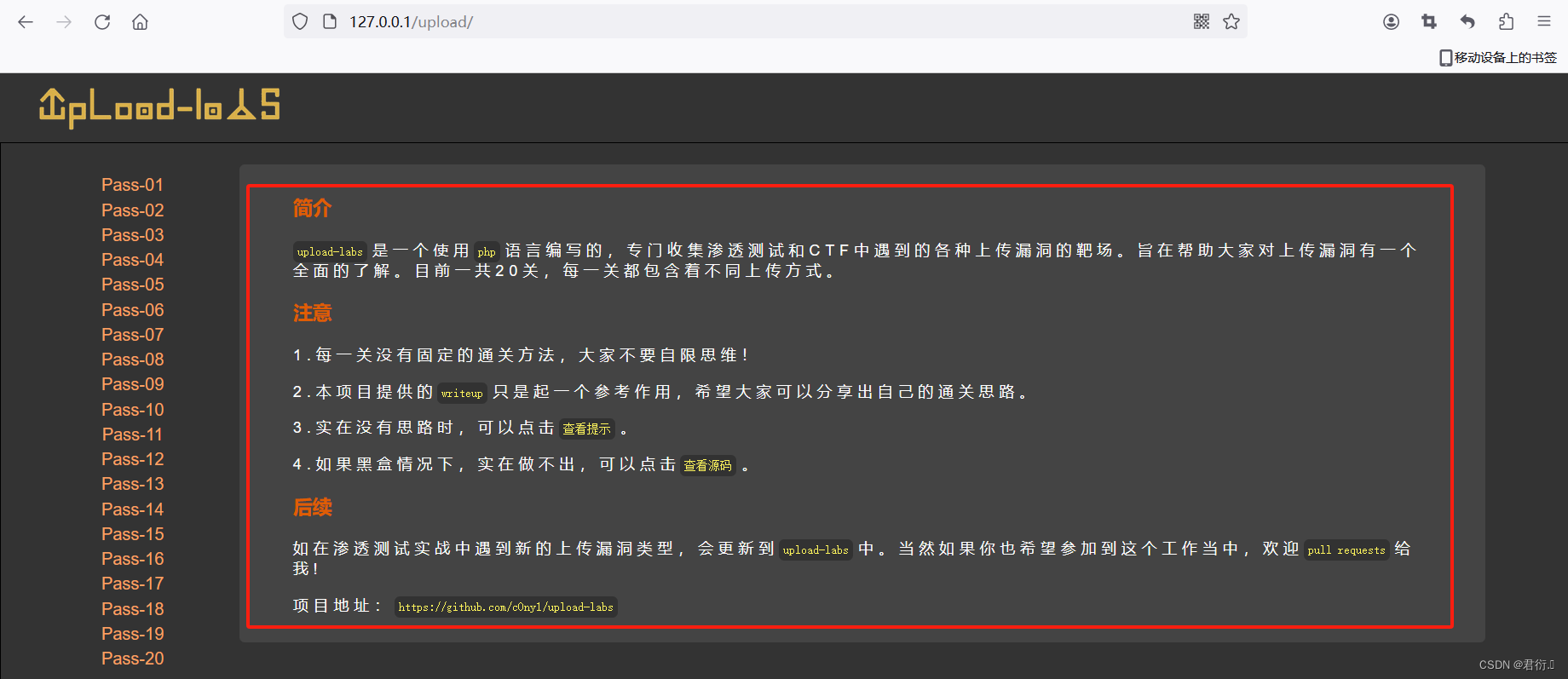The image size is (1568, 679).
Task: Open Pass-04 in sidebar
Action: click(132, 260)
